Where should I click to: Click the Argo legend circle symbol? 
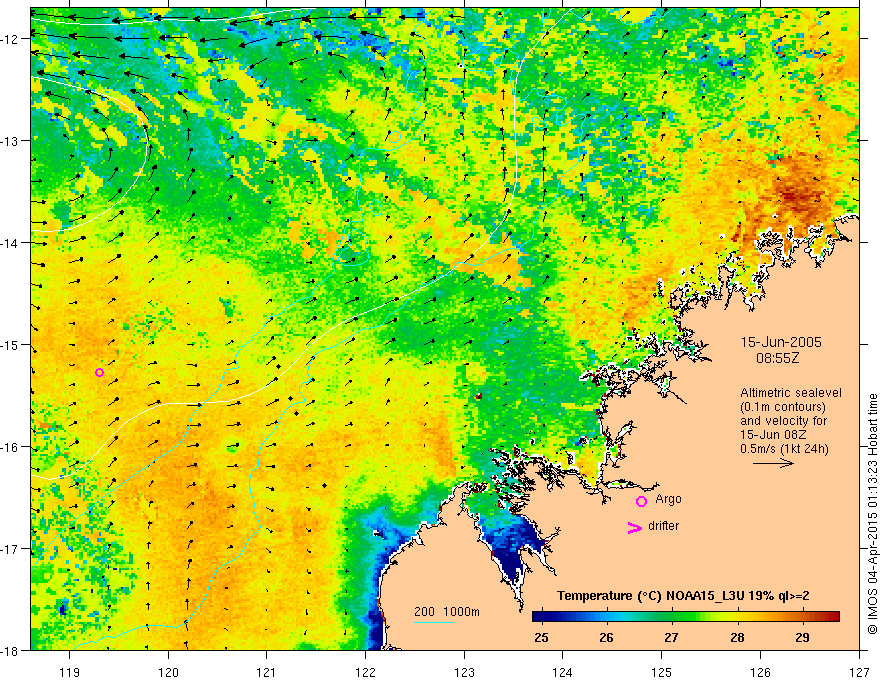[x=641, y=501]
